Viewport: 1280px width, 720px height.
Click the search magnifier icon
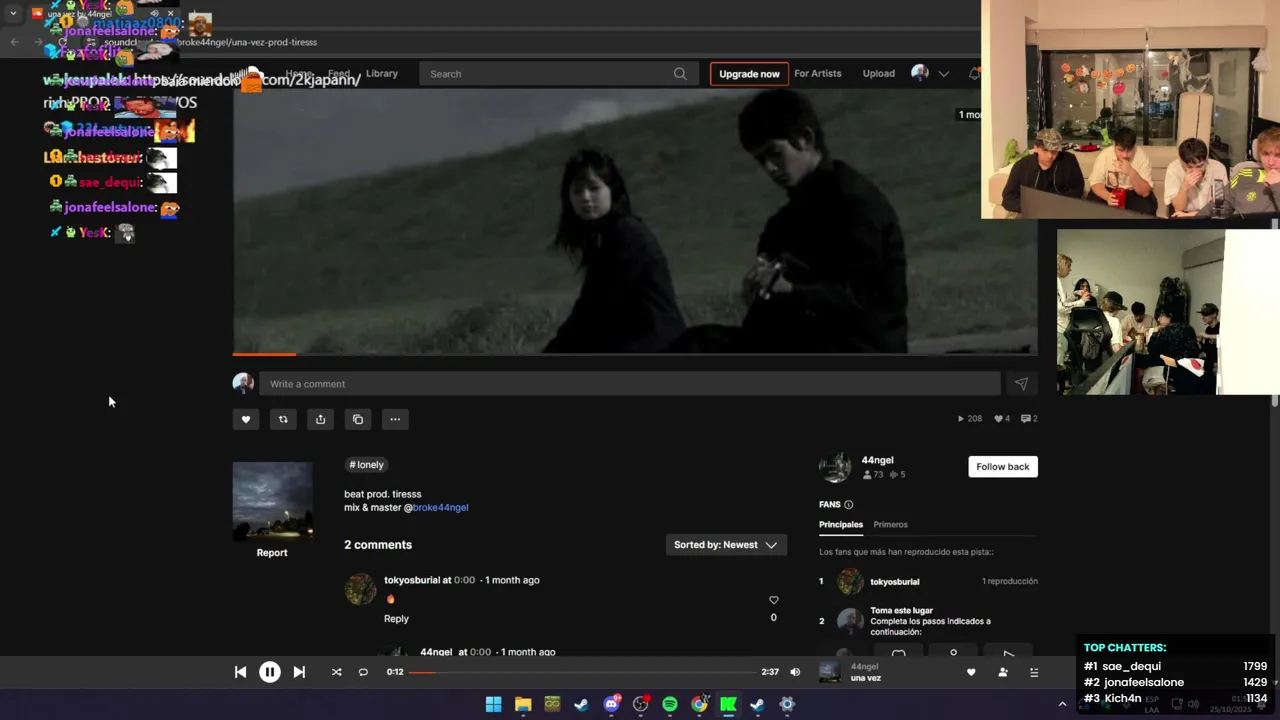pos(680,74)
